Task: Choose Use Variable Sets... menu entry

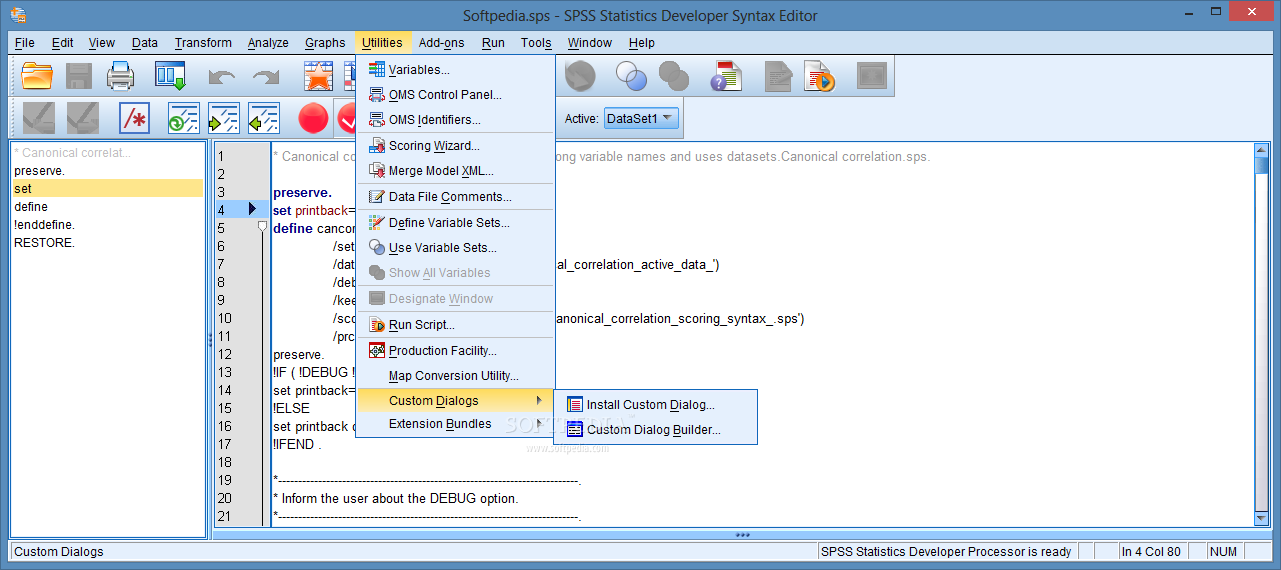Action: click(455, 247)
